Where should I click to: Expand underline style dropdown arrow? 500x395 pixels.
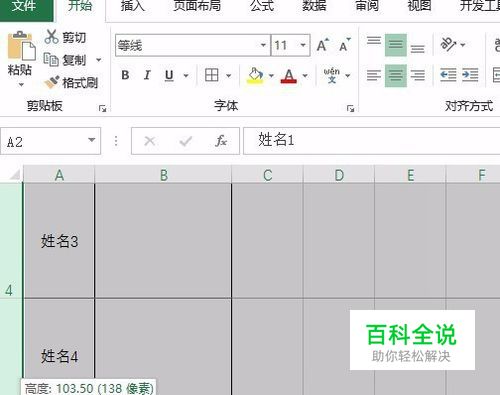pos(186,76)
